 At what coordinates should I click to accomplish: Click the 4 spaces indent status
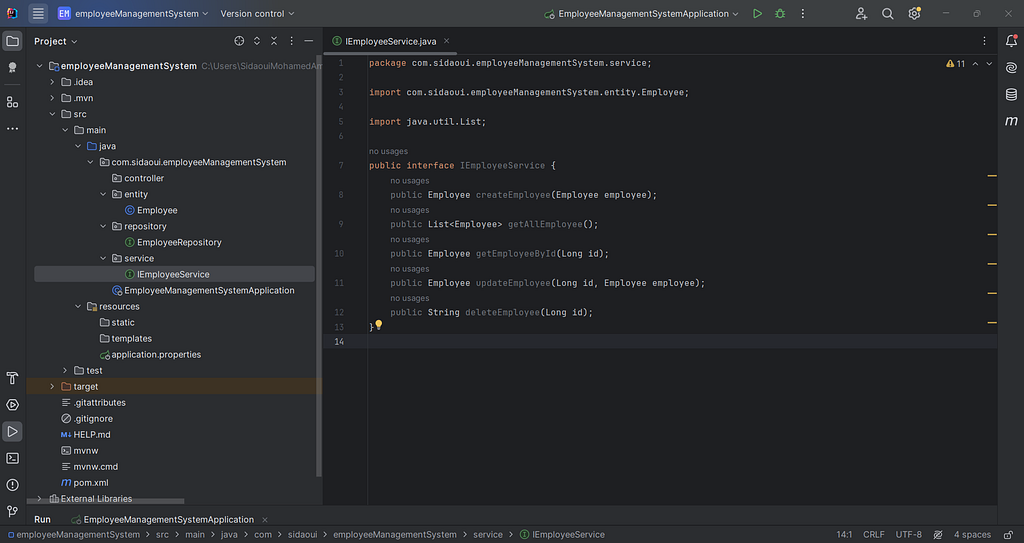972,535
